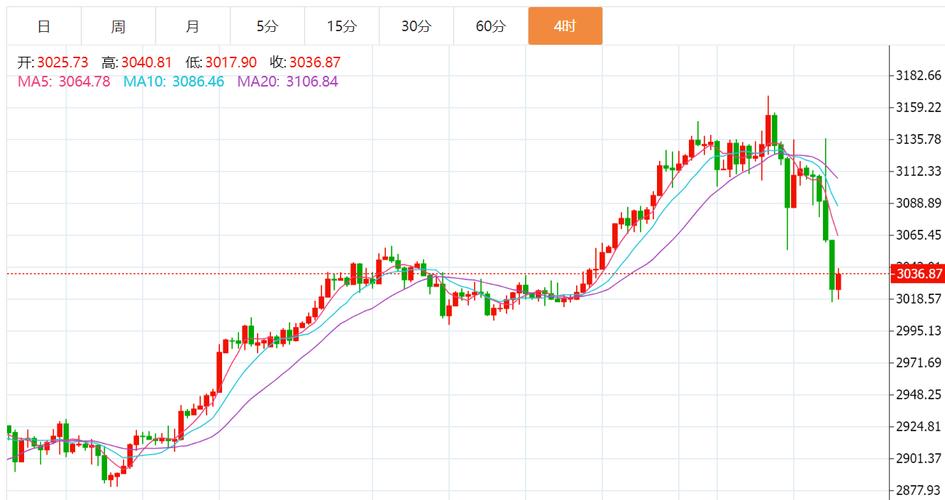
Task: Click the red current price tag 3036.87
Action: (918, 274)
